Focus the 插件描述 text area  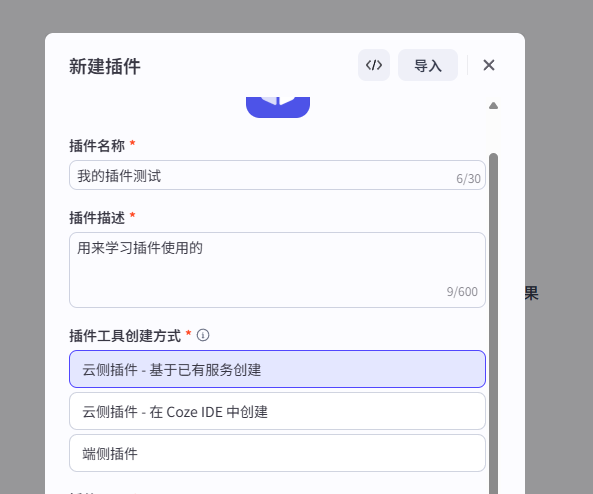pyautogui.click(x=277, y=270)
